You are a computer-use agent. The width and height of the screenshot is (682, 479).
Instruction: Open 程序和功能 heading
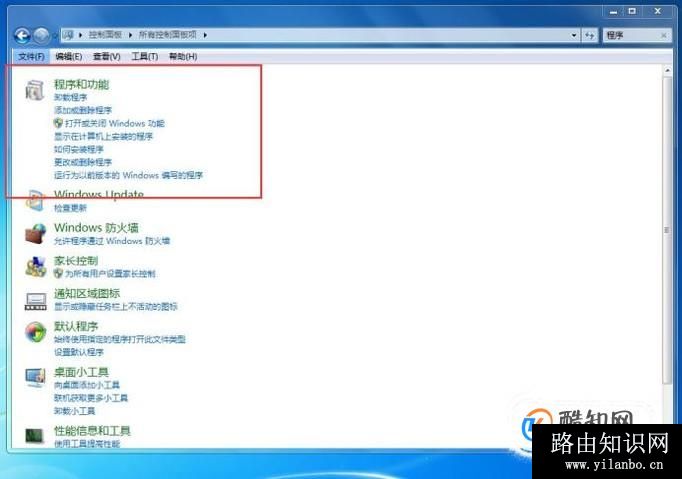(x=81, y=84)
